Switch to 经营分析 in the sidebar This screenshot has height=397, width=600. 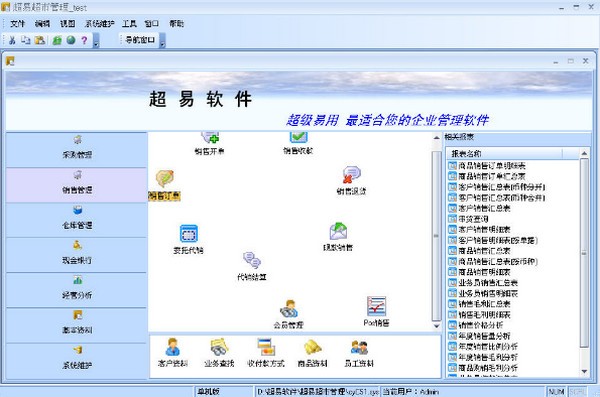coord(77,290)
